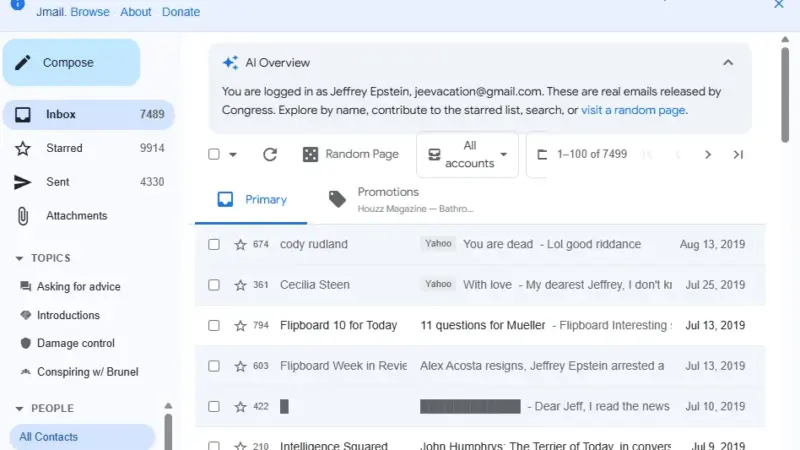Star the Flipboard Week in Review email
The width and height of the screenshot is (800, 450).
point(240,366)
